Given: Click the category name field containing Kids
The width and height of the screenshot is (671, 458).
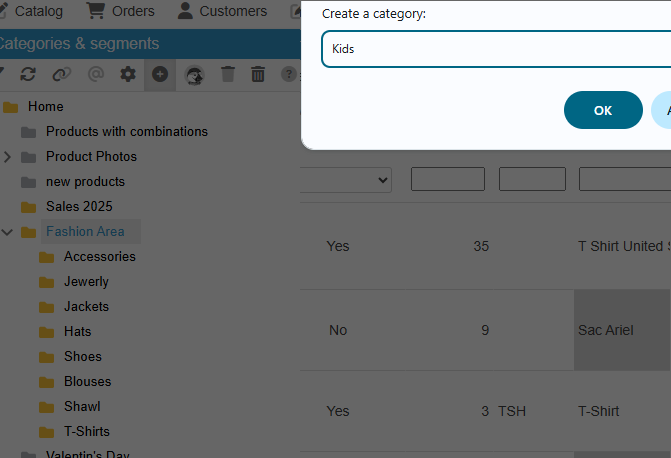Looking at the screenshot, I should click(x=496, y=49).
